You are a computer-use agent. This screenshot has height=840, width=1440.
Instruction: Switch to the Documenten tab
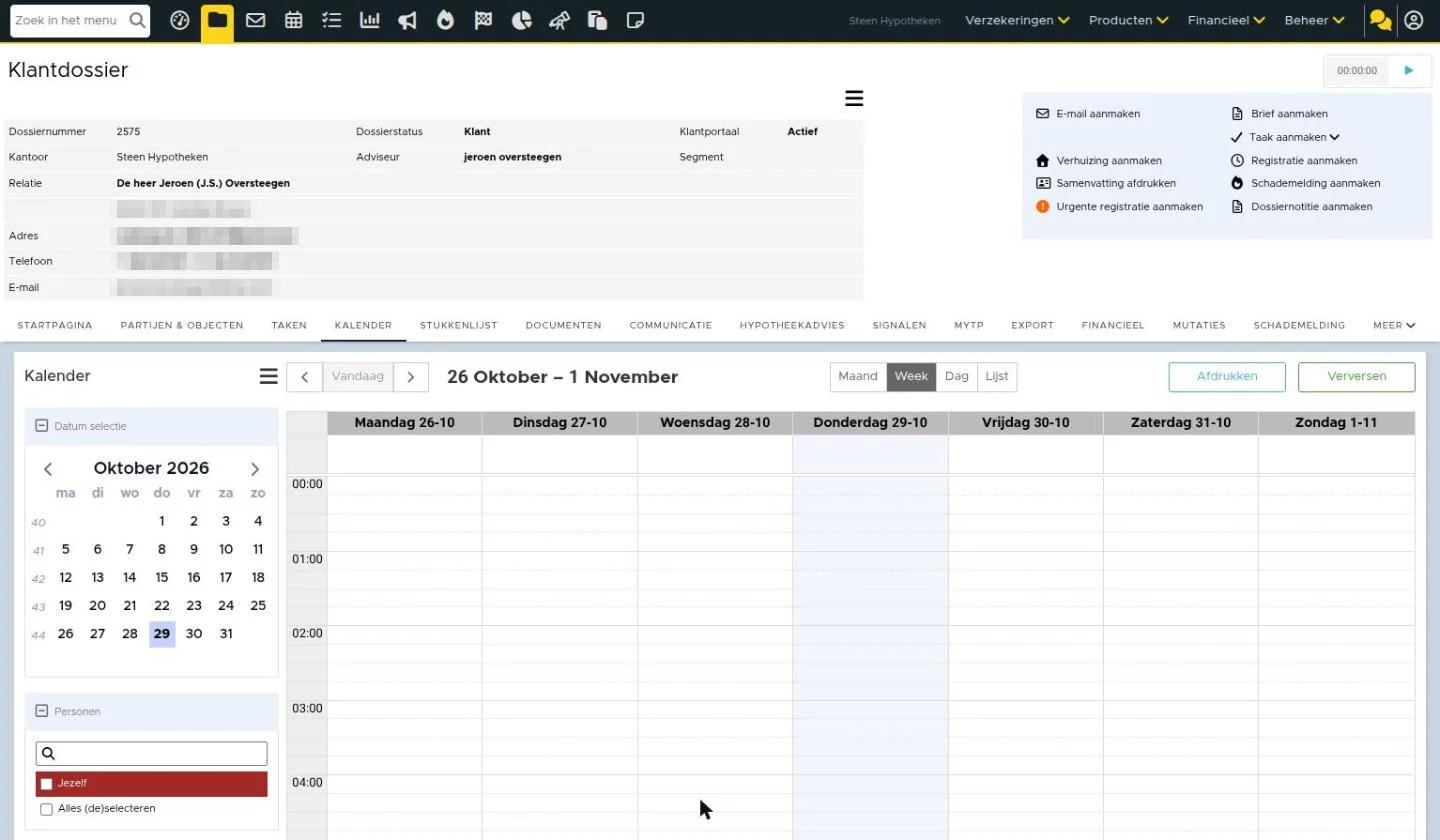point(563,325)
